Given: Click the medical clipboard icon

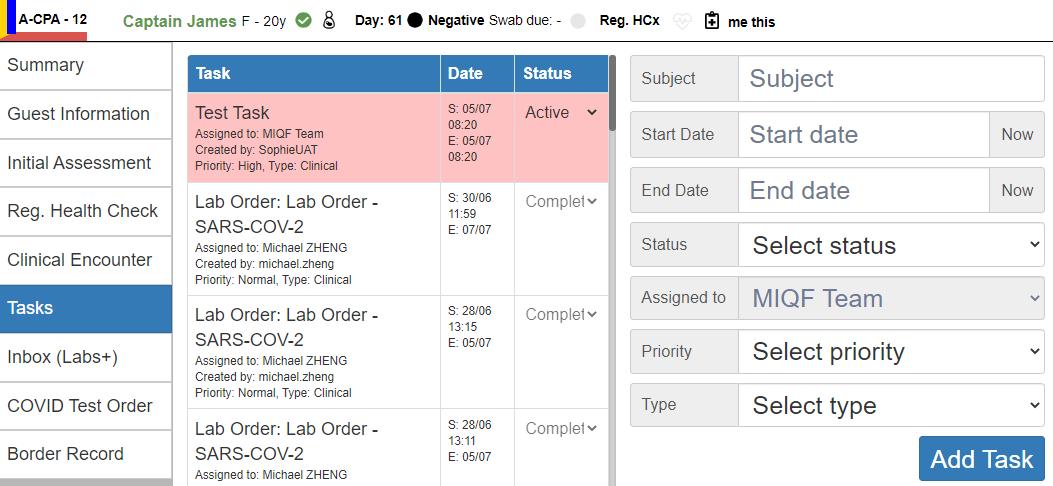Looking at the screenshot, I should (711, 21).
